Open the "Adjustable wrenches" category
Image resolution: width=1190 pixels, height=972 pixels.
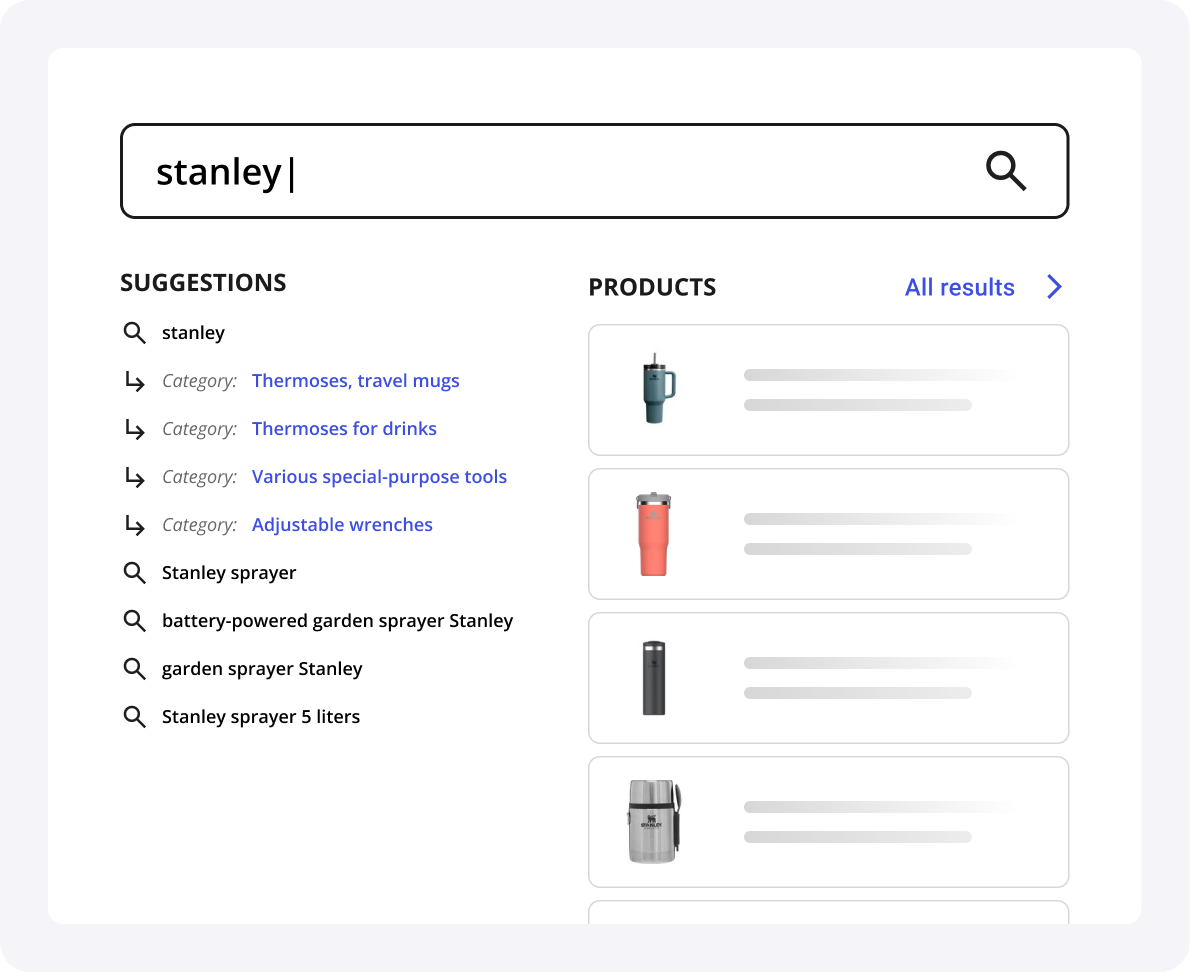point(342,524)
